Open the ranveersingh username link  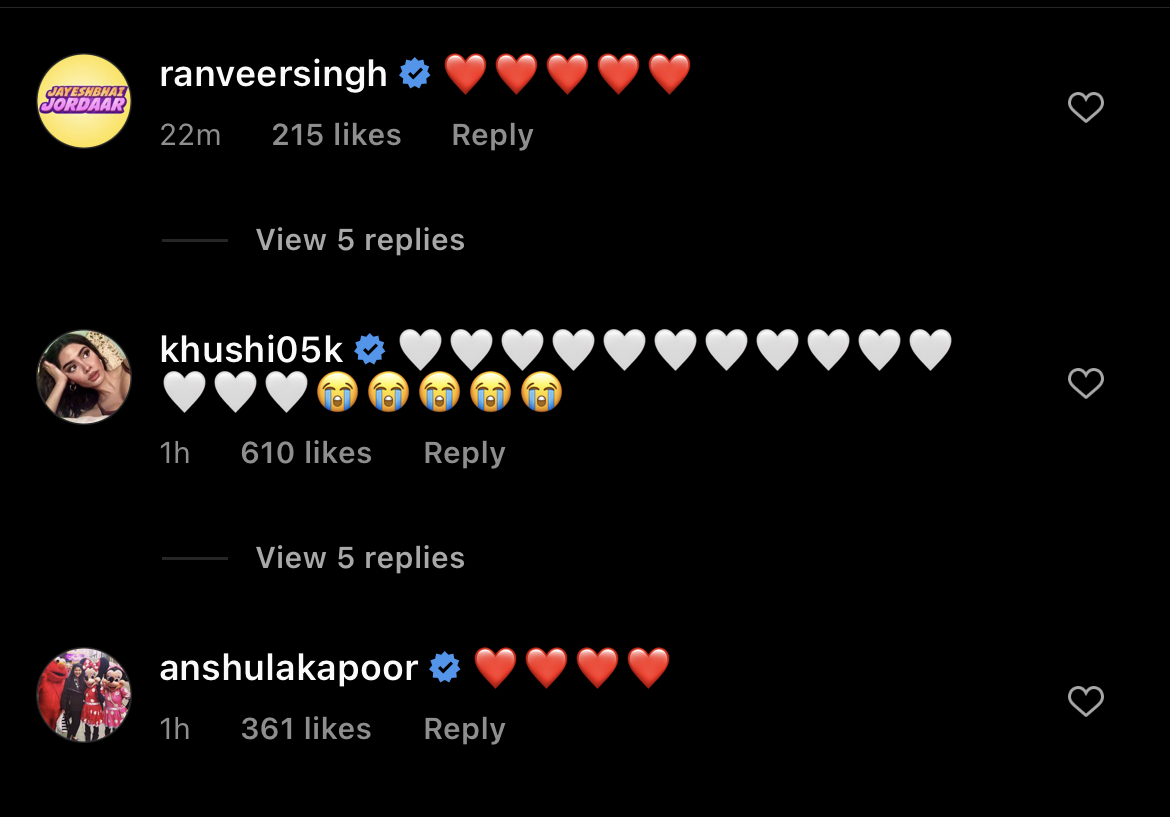point(273,74)
